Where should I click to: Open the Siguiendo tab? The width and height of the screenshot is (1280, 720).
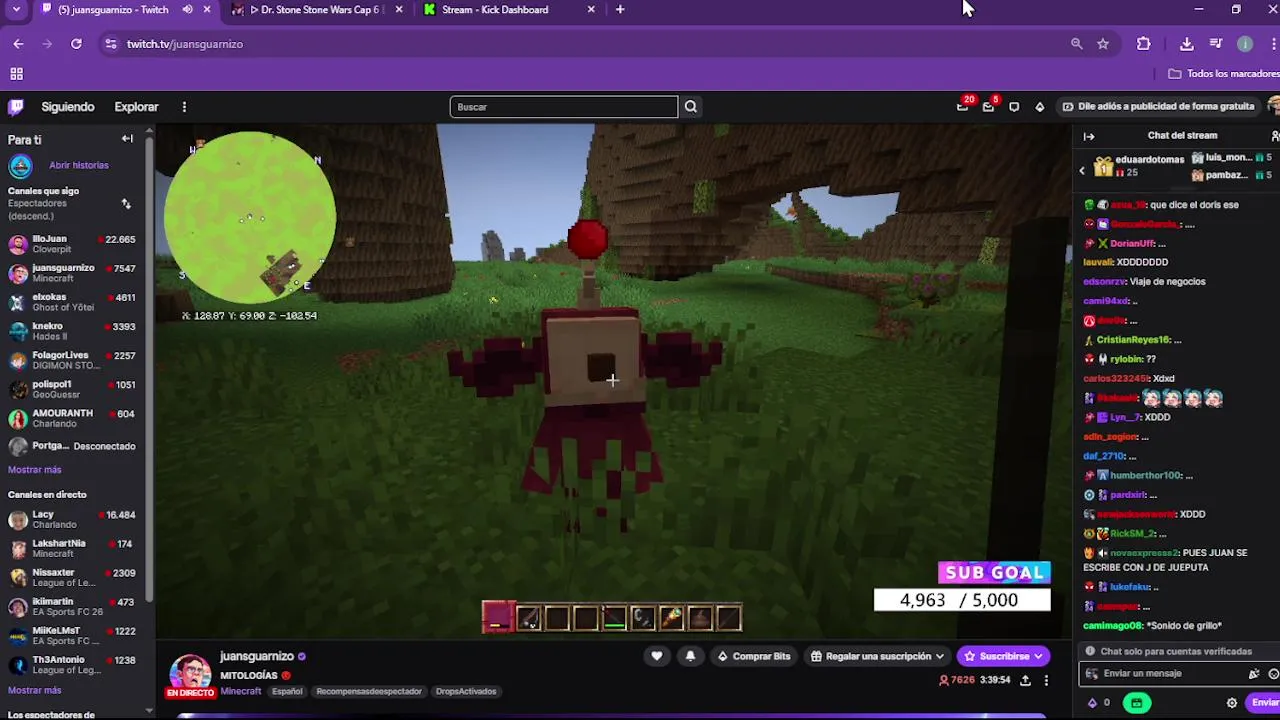[68, 107]
